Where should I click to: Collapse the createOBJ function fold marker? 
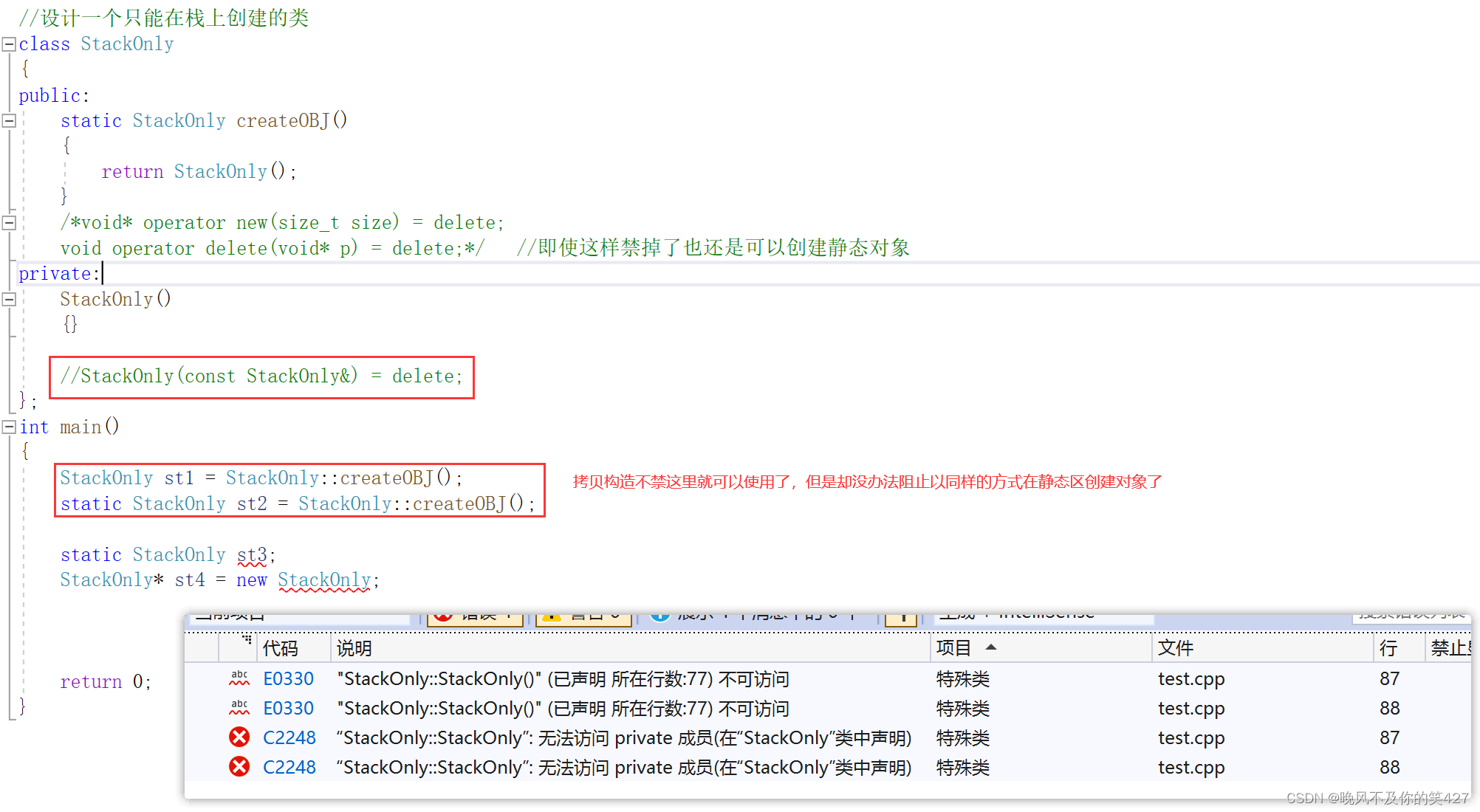pyautogui.click(x=9, y=121)
